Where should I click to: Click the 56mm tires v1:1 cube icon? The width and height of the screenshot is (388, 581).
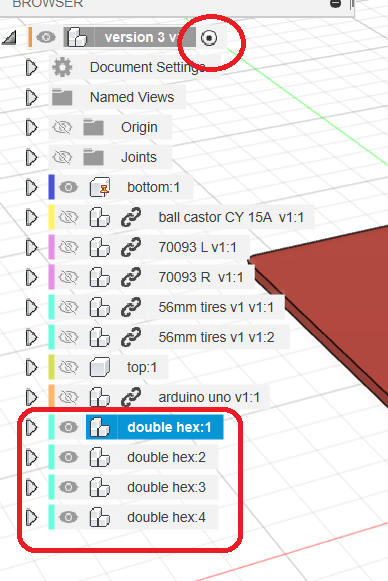click(100, 307)
